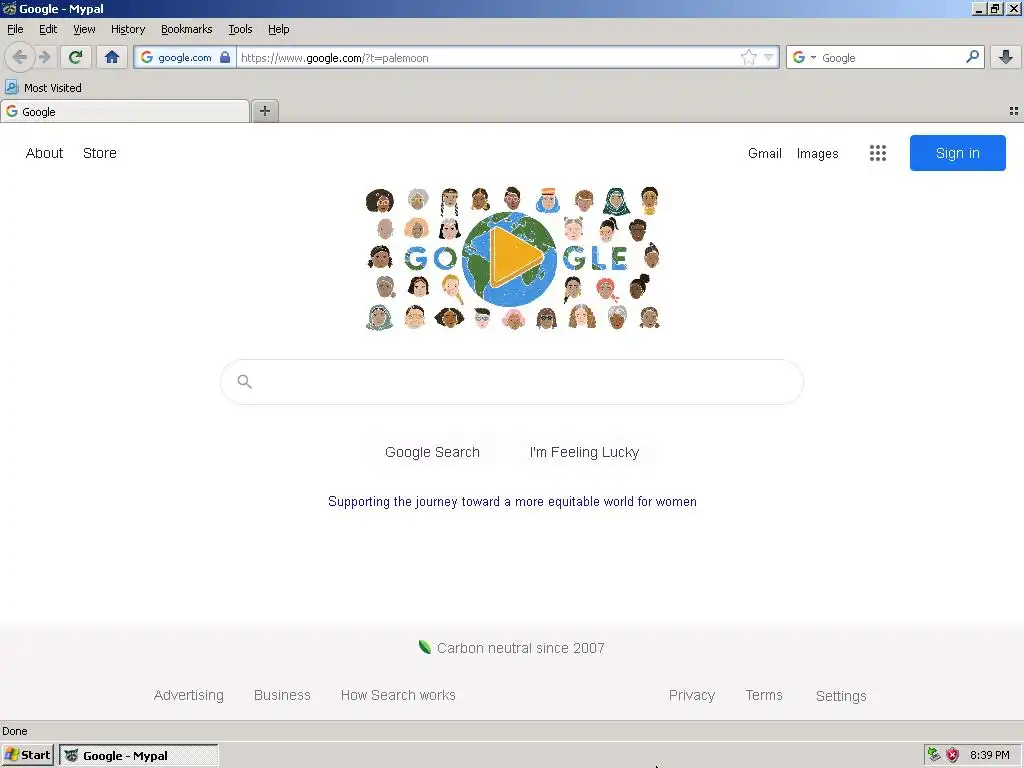Click the tab groups grid icon
The image size is (1024, 768).
[1014, 111]
